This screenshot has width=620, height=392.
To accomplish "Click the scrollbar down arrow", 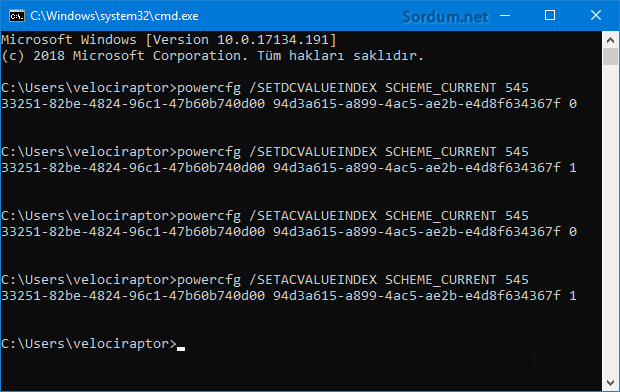I will [x=611, y=383].
